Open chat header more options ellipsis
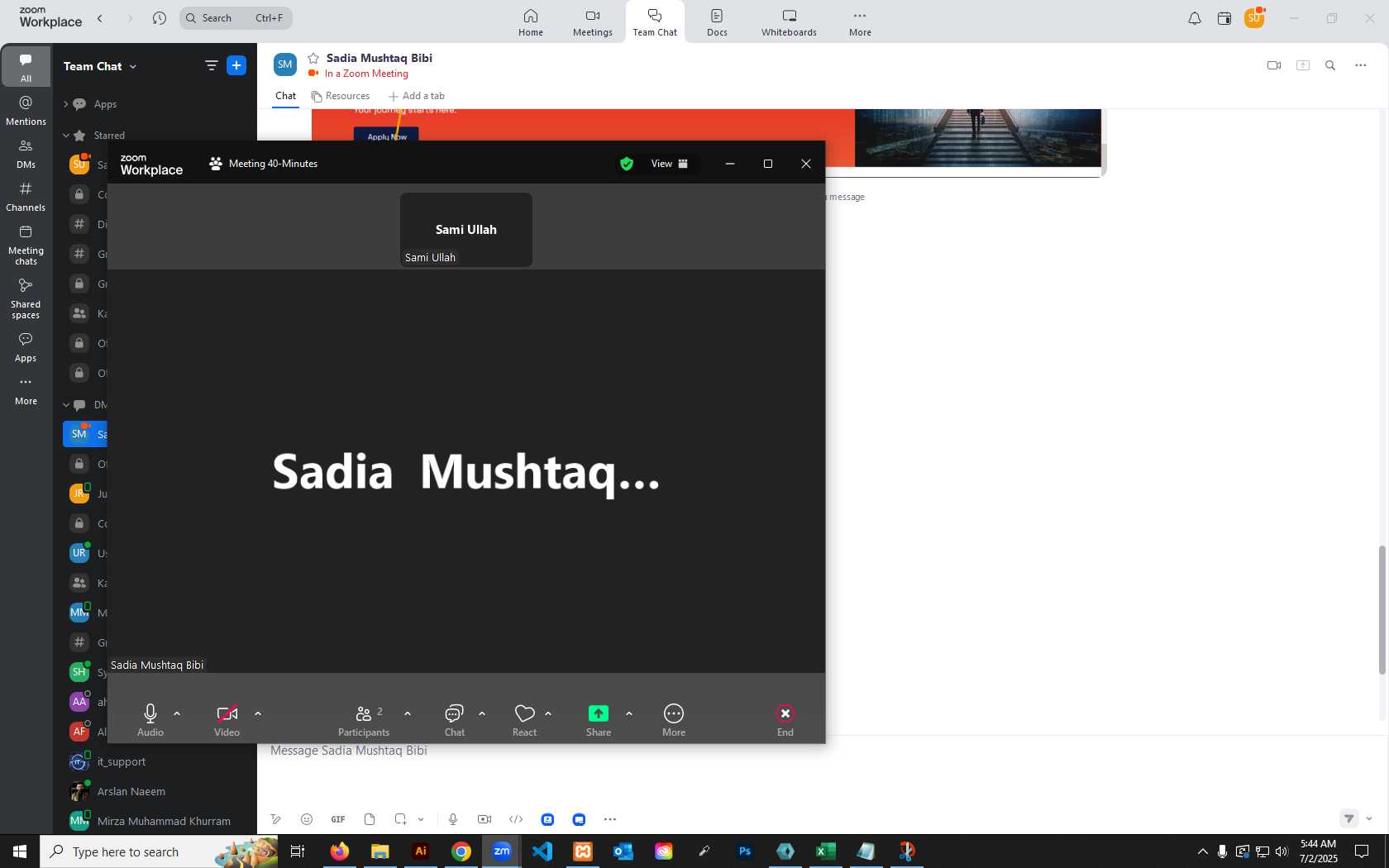 tap(1361, 65)
